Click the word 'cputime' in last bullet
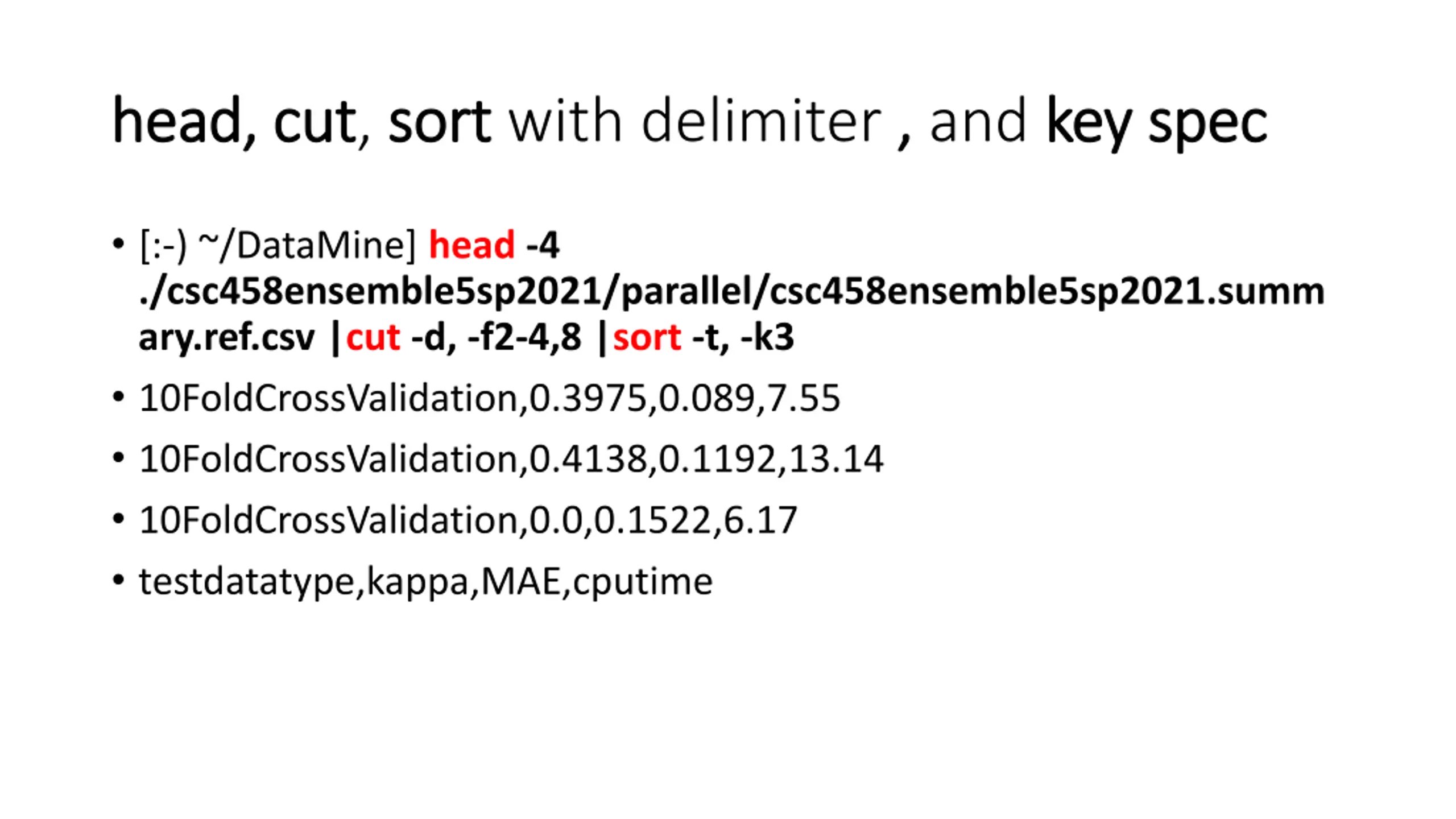This screenshot has height=819, width=1456. click(643, 582)
